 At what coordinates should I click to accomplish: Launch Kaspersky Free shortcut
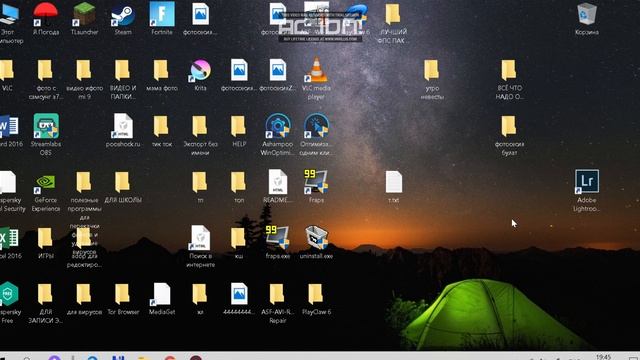click(x=8, y=294)
